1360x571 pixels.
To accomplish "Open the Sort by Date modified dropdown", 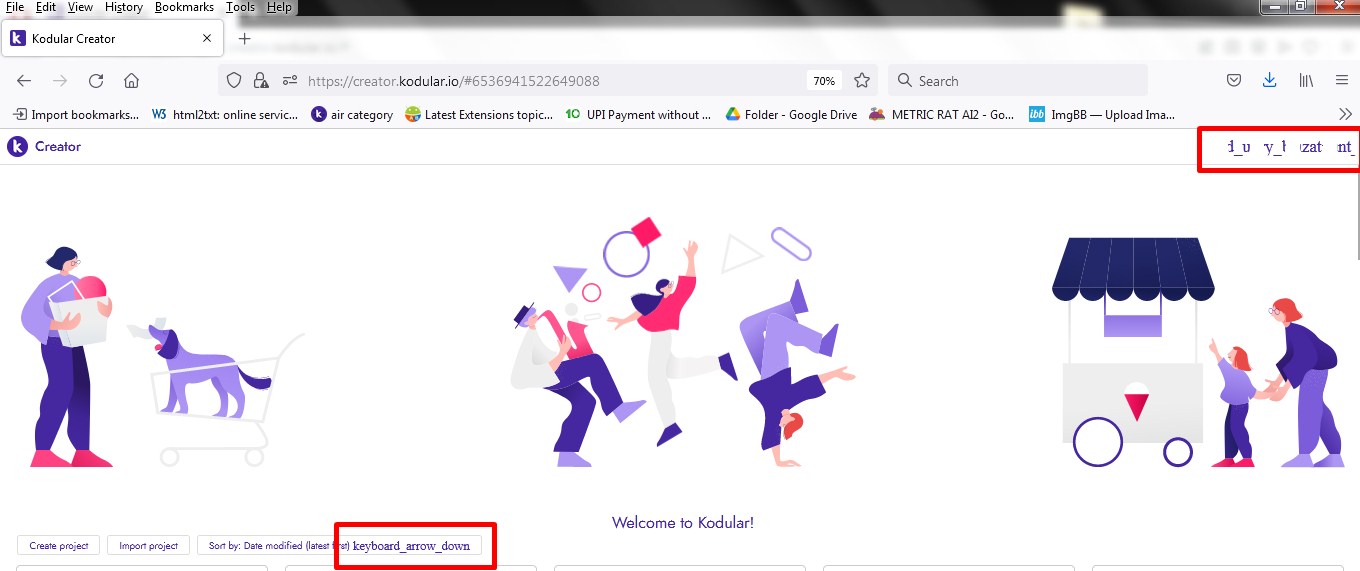I will [340, 546].
